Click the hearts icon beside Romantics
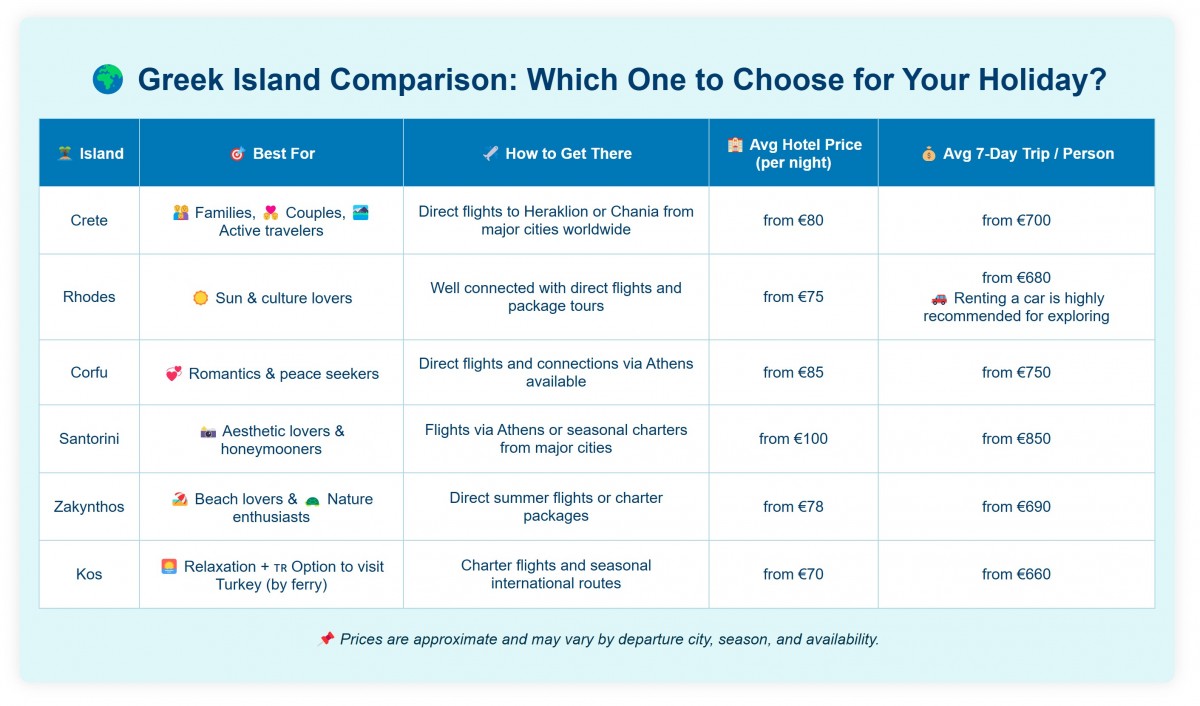This screenshot has width=1200, height=706. pos(174,374)
